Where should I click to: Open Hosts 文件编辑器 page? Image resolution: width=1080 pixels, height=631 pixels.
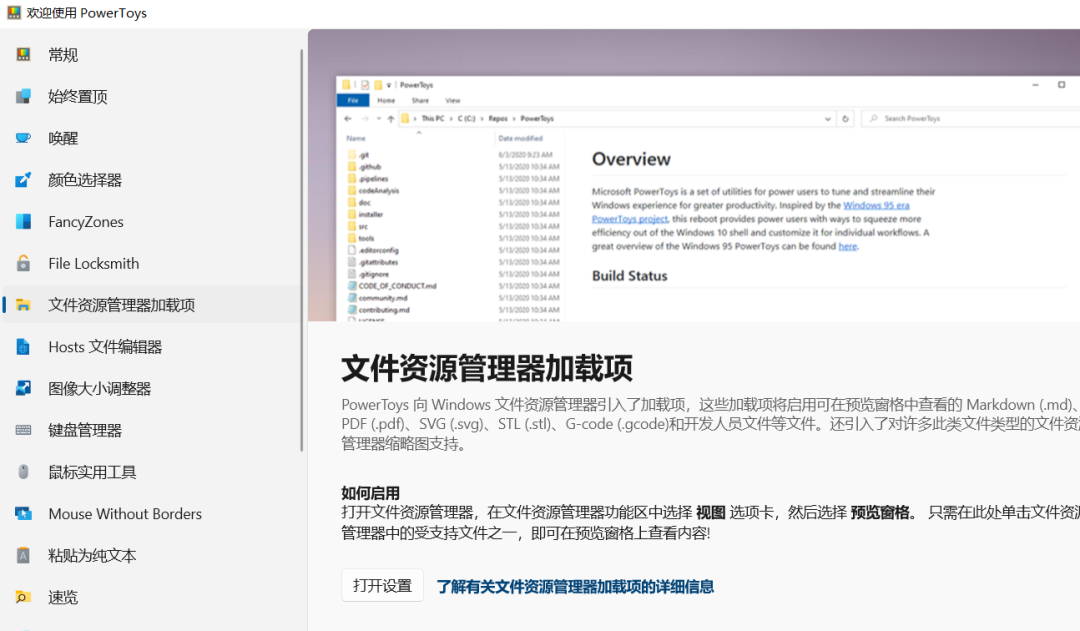pyautogui.click(x=151, y=346)
